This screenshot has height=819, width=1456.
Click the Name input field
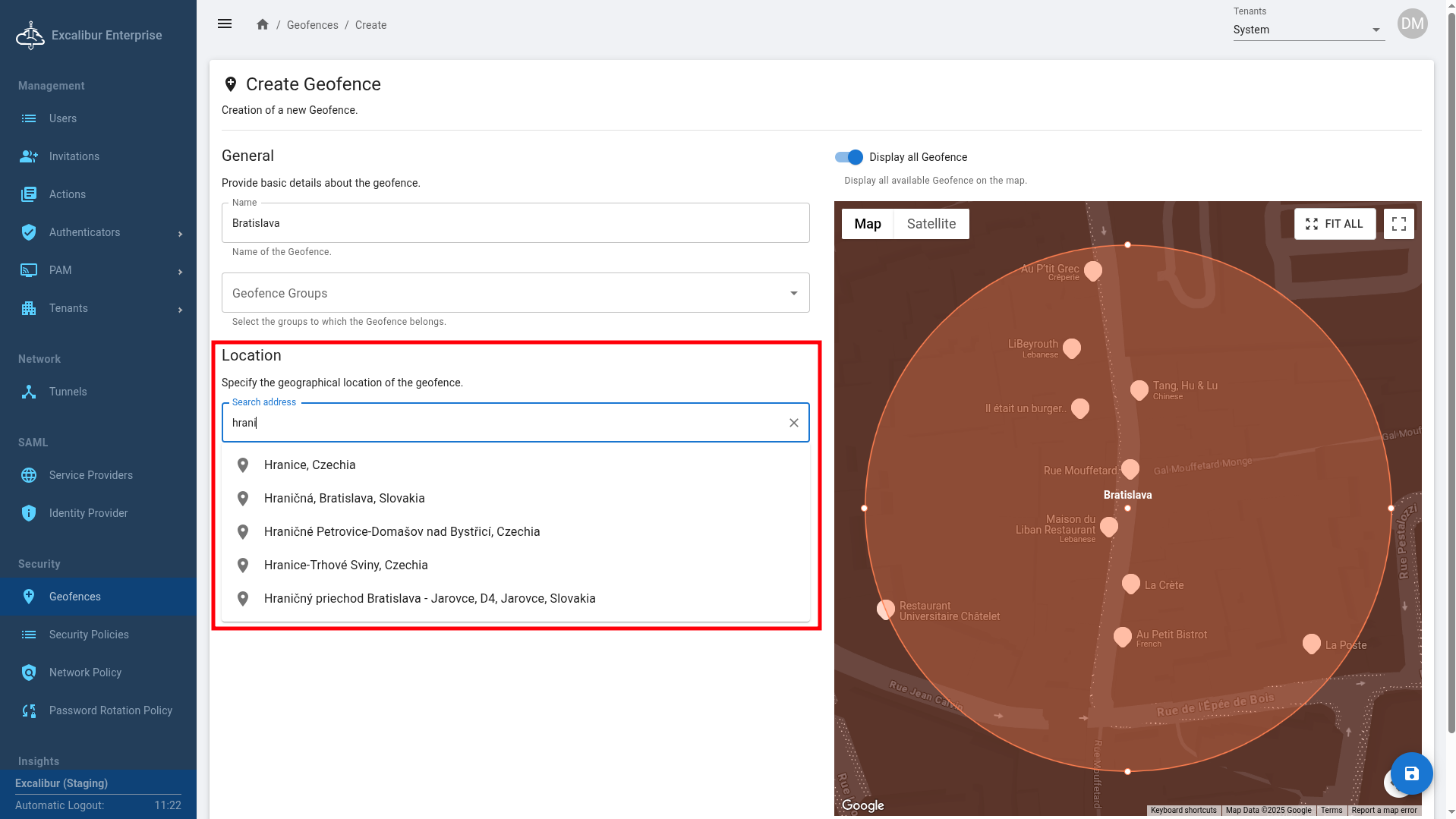pyautogui.click(x=515, y=223)
